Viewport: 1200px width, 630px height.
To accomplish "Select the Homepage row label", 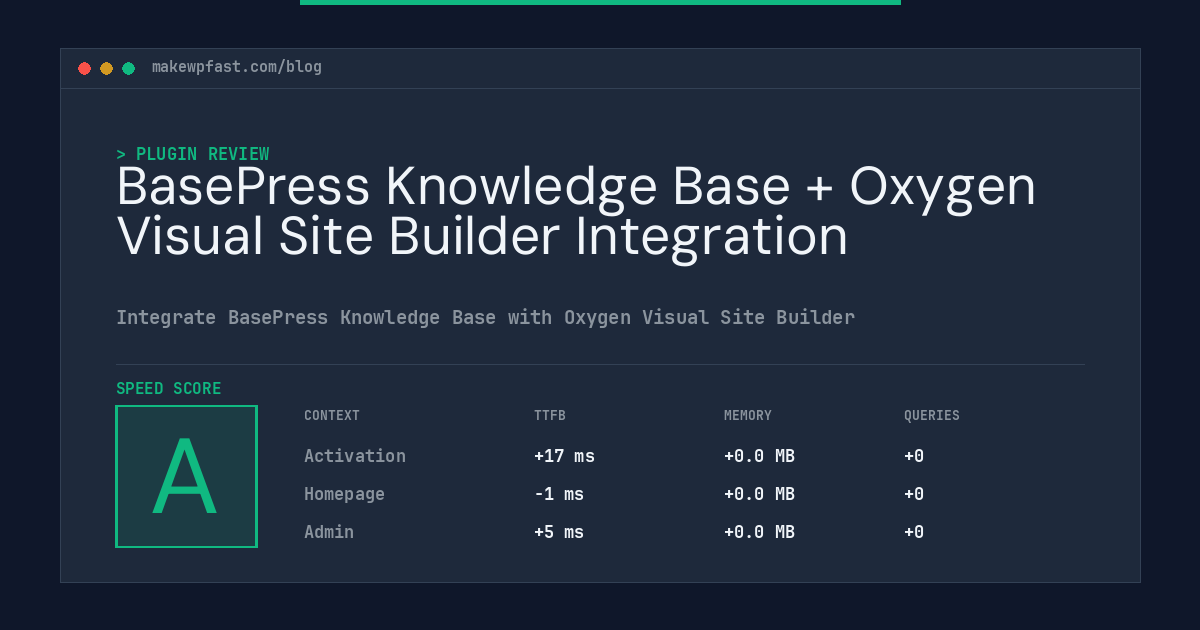I will point(344,494).
